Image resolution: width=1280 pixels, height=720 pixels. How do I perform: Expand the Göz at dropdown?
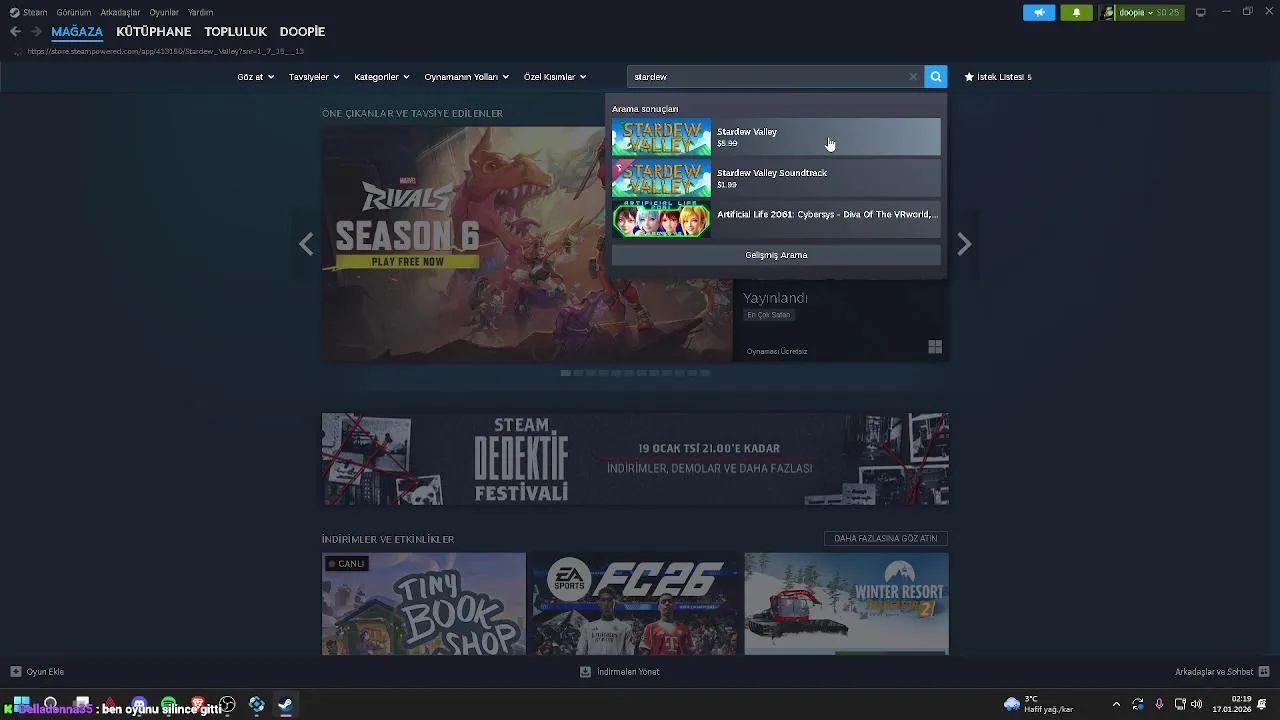point(255,76)
